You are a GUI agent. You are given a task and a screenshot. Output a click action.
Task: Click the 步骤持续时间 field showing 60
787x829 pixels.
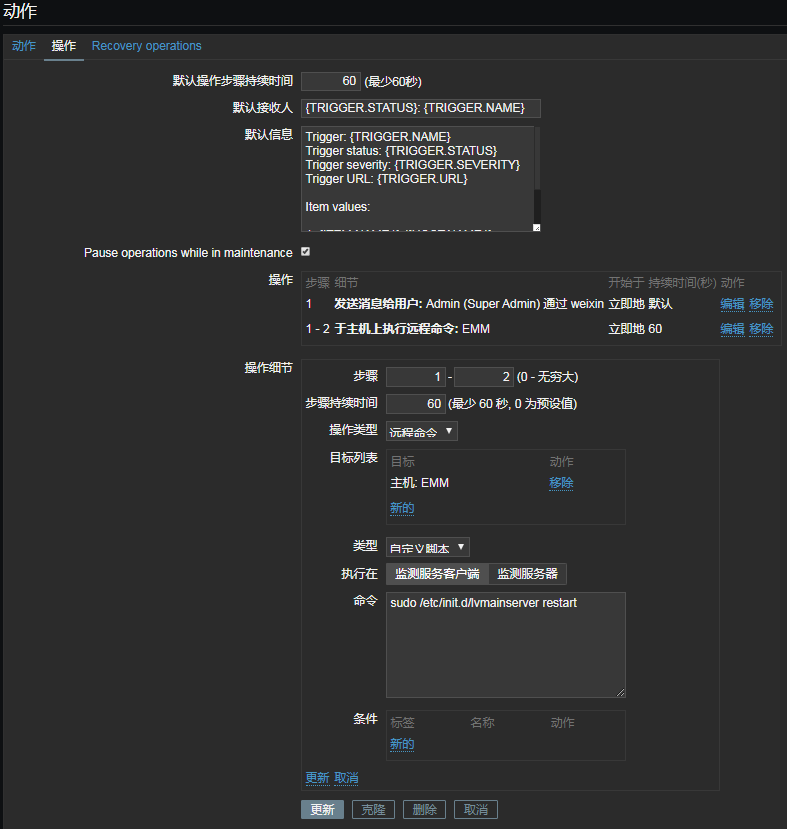(x=415, y=404)
